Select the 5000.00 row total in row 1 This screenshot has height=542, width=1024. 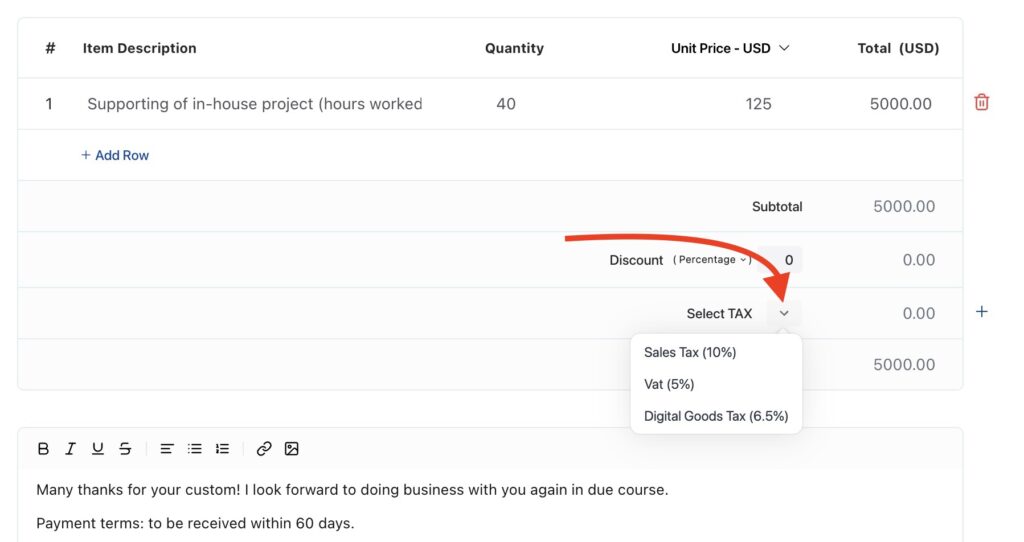click(x=901, y=104)
